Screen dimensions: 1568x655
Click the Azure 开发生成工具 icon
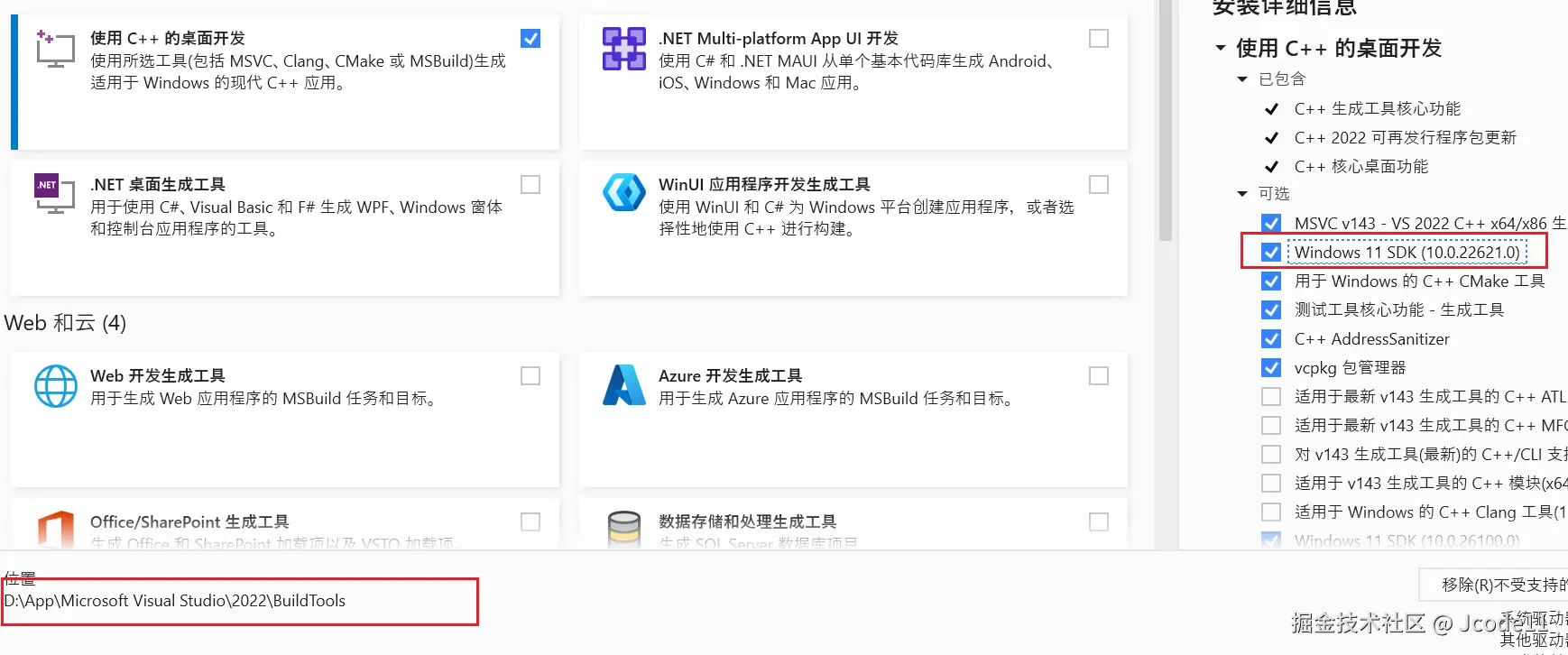[x=624, y=385]
